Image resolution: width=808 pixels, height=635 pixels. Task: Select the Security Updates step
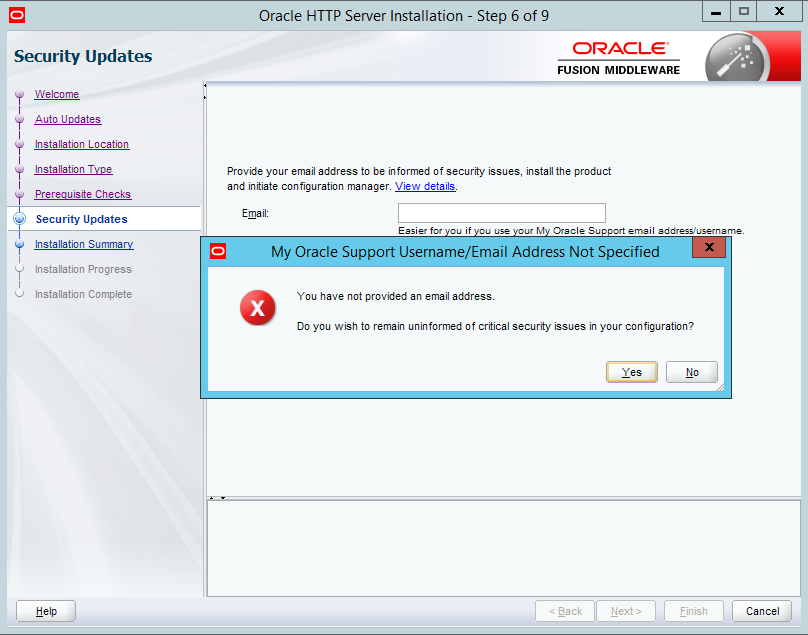81,219
